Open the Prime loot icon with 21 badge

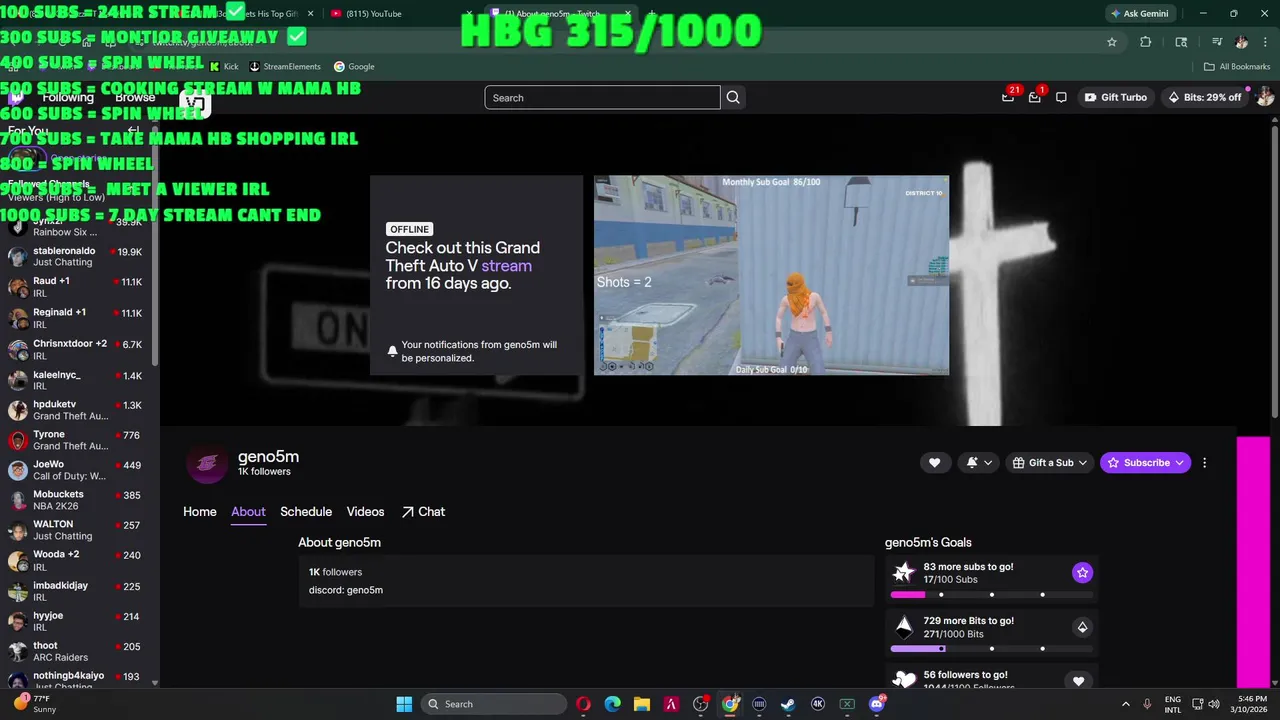click(x=1008, y=97)
